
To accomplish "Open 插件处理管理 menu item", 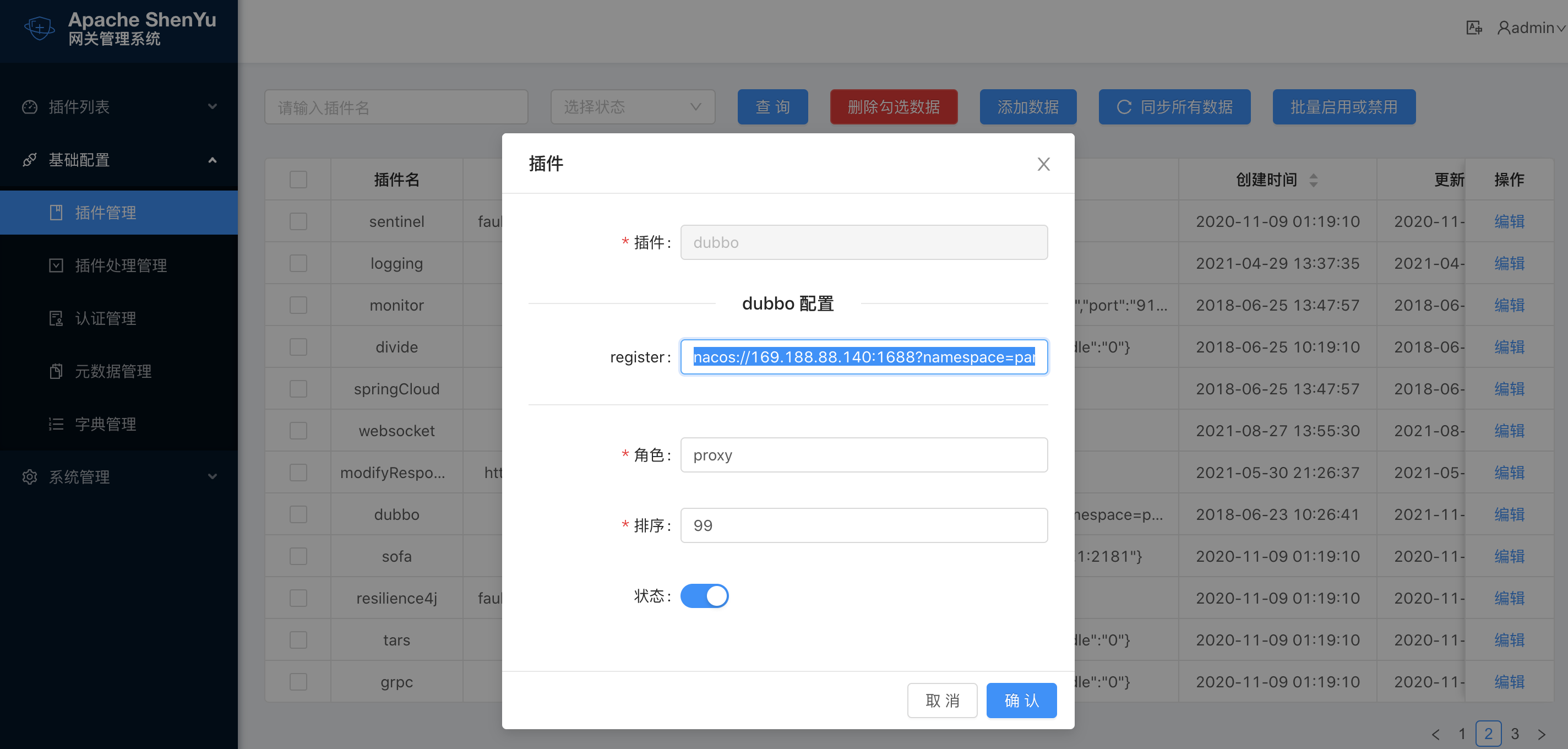I will click(x=119, y=265).
